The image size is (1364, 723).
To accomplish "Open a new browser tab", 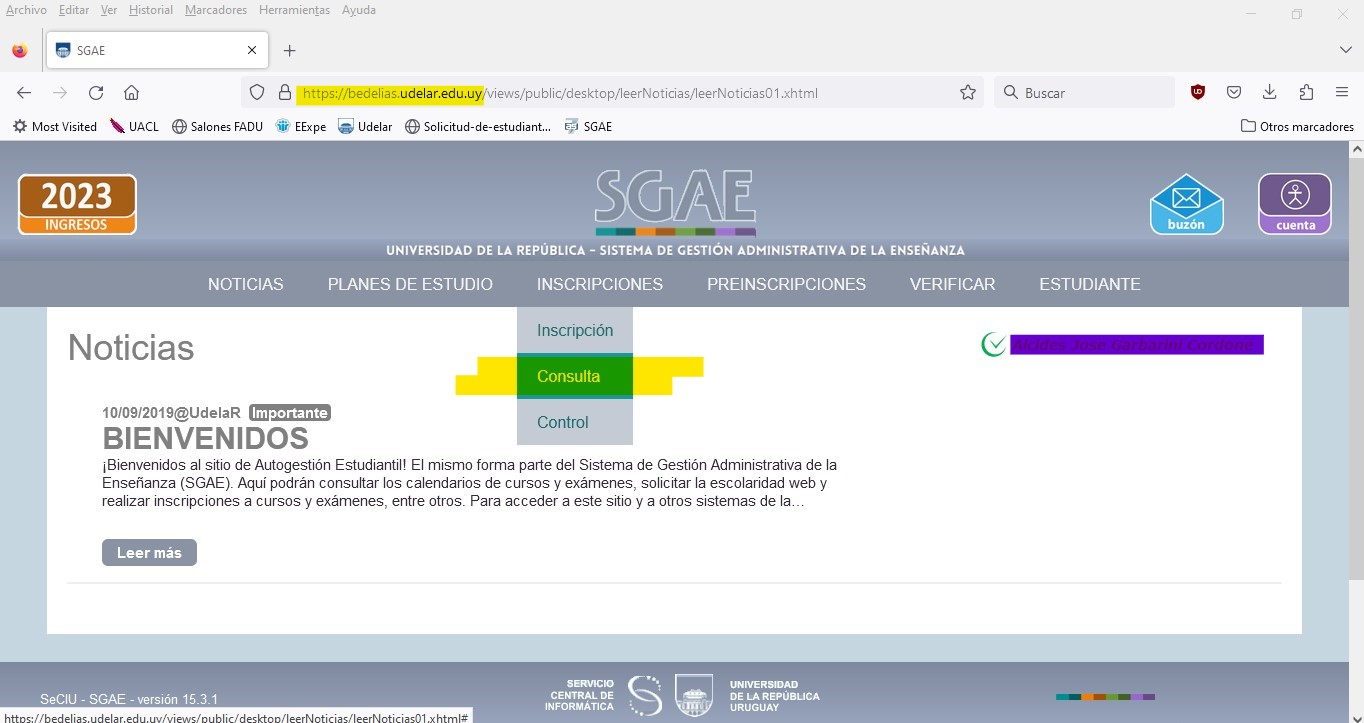I will [x=290, y=50].
